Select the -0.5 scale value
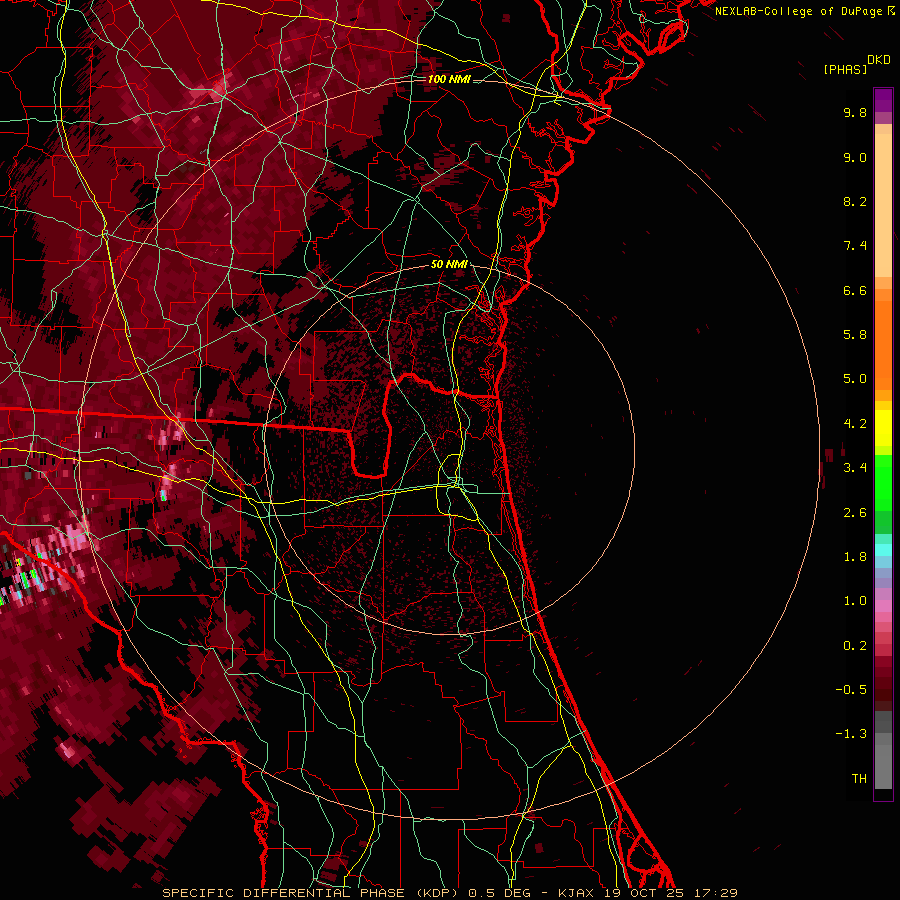Viewport: 900px width, 900px height. [x=851, y=690]
